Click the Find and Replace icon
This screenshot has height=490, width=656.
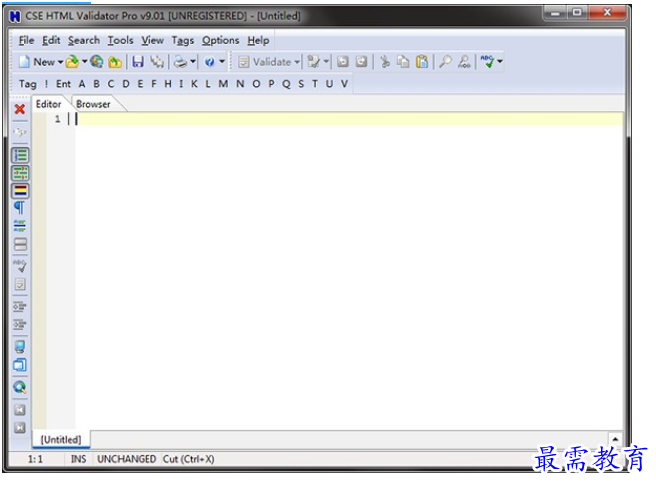point(464,62)
